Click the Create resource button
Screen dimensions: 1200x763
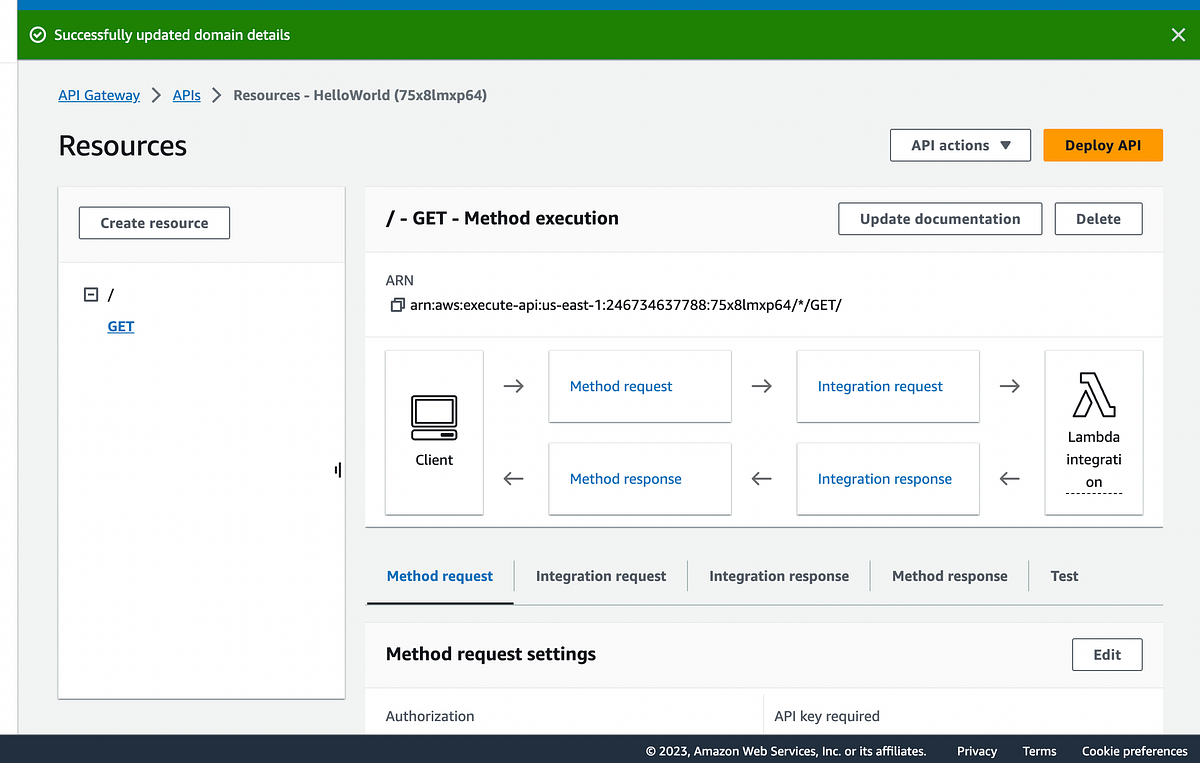pyautogui.click(x=153, y=222)
